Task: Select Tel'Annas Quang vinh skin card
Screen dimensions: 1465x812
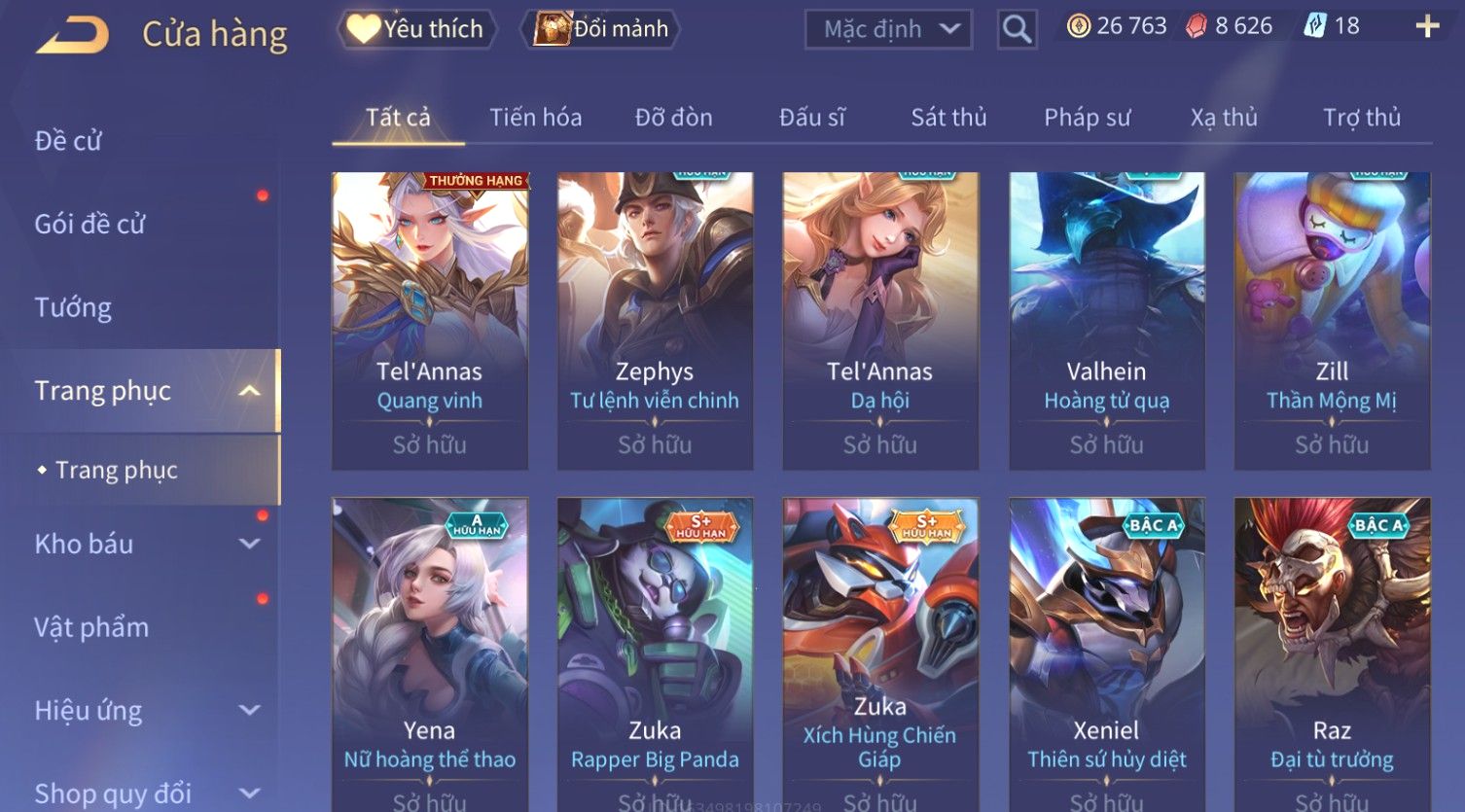Action: point(430,321)
